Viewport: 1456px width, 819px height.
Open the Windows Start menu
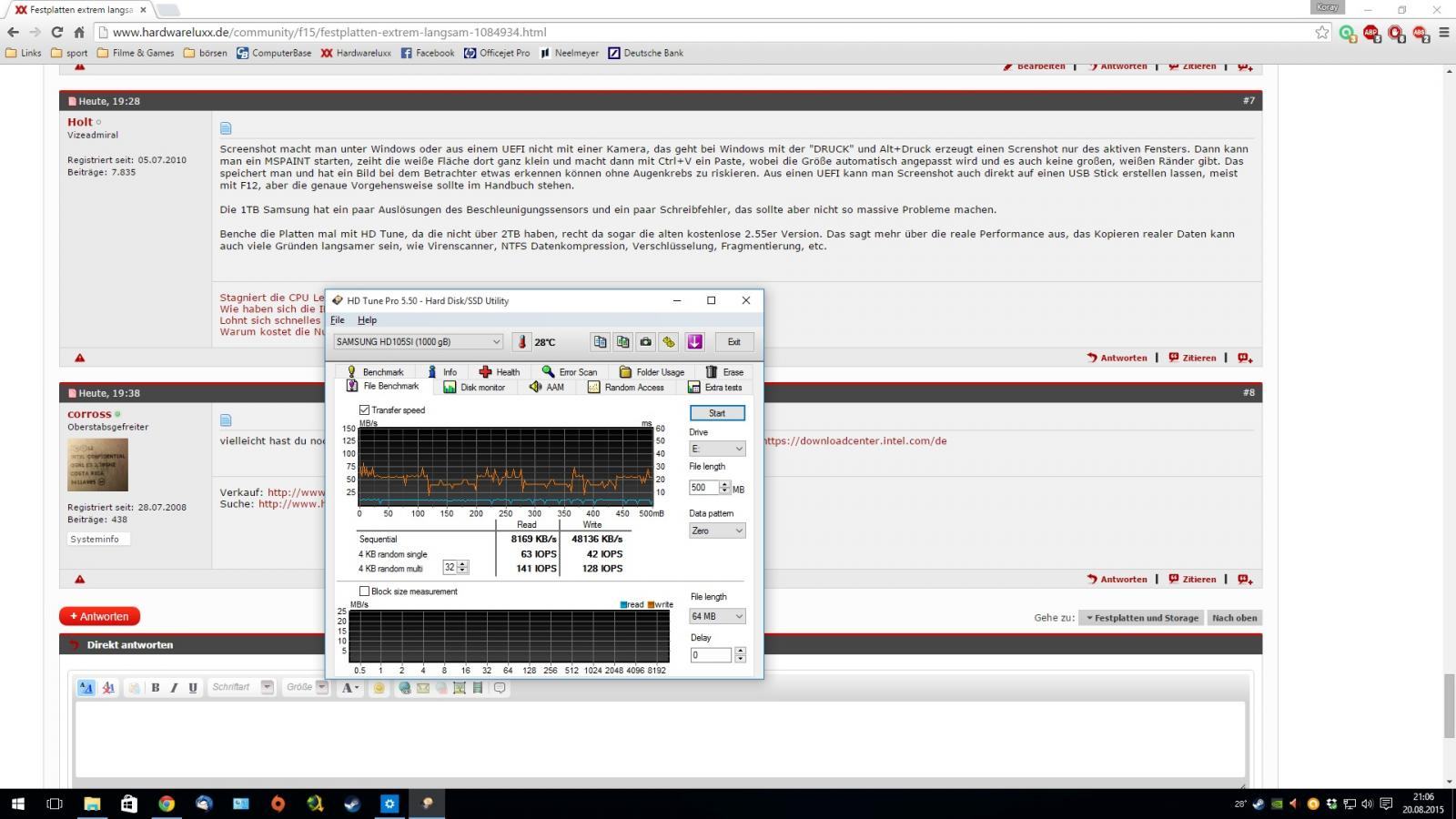coord(17,804)
